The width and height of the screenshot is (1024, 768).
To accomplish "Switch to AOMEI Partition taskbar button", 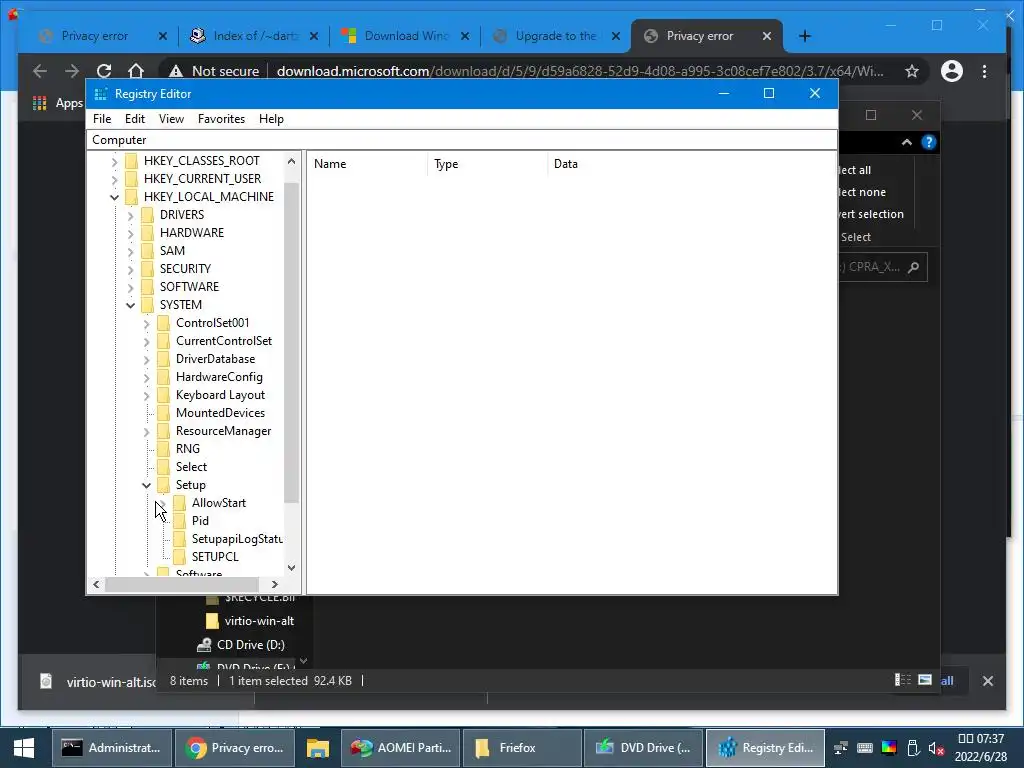I will pyautogui.click(x=401, y=748).
